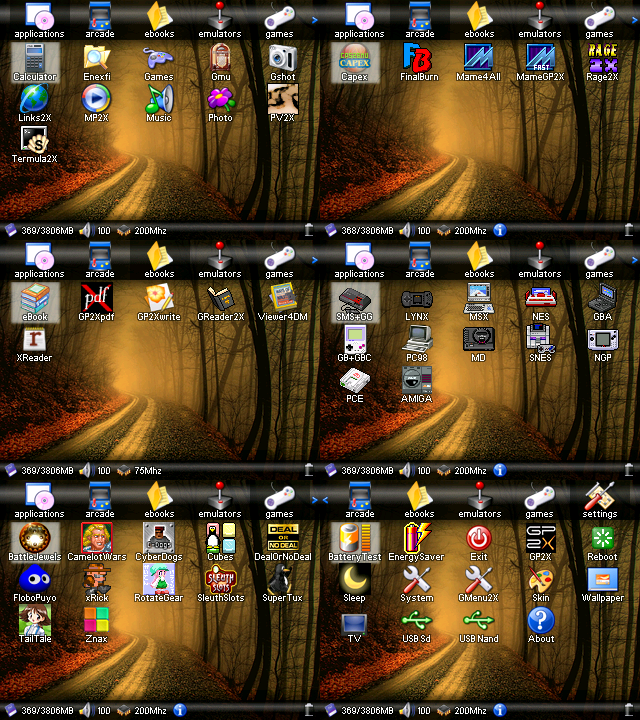Launch Viewer4DM ebook viewer
Screen dimensions: 640x720
[283, 302]
